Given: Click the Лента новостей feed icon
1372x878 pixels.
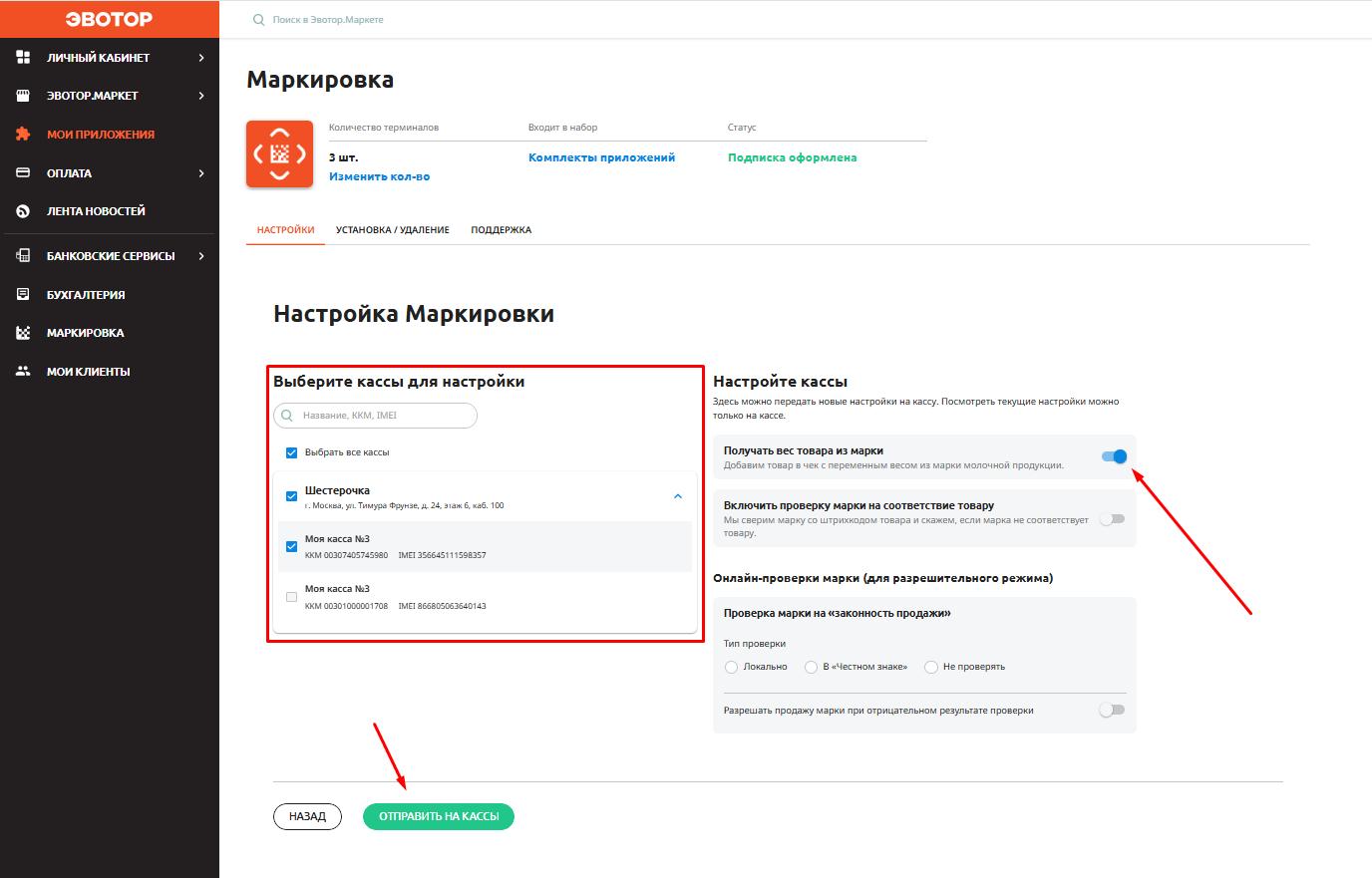Looking at the screenshot, I should (x=24, y=211).
